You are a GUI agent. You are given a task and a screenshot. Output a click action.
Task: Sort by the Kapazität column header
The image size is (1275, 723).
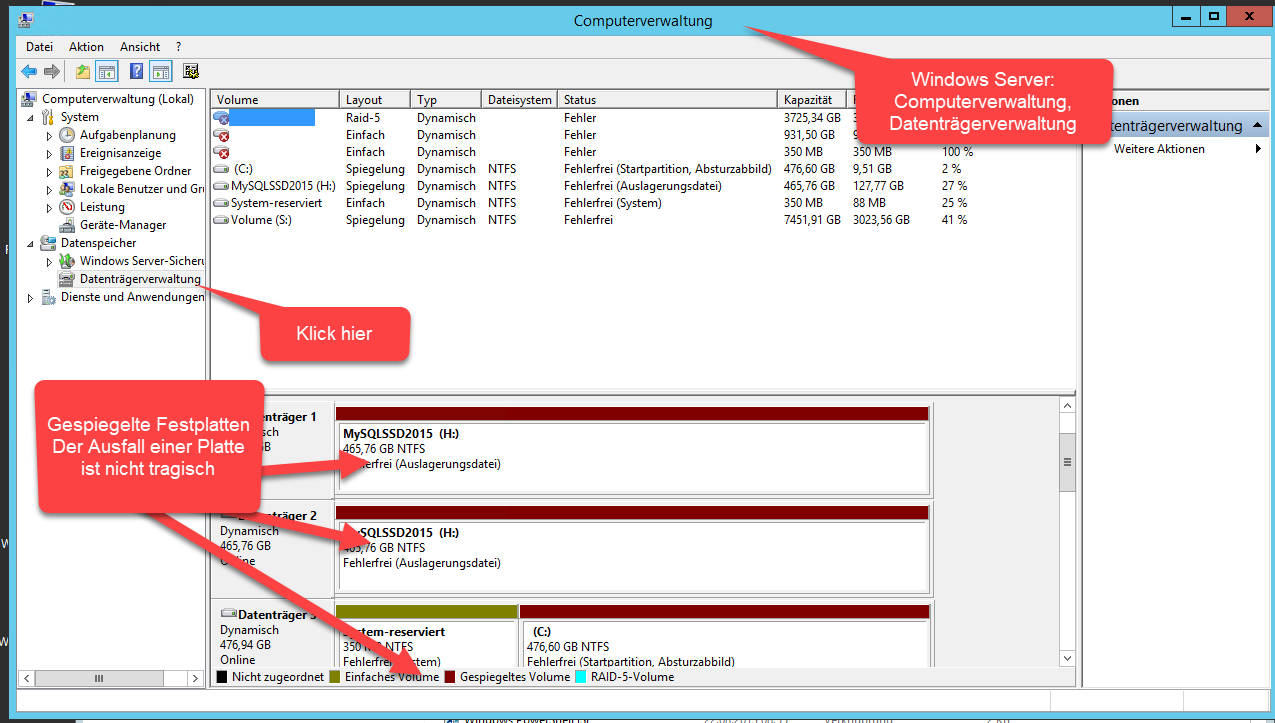812,100
